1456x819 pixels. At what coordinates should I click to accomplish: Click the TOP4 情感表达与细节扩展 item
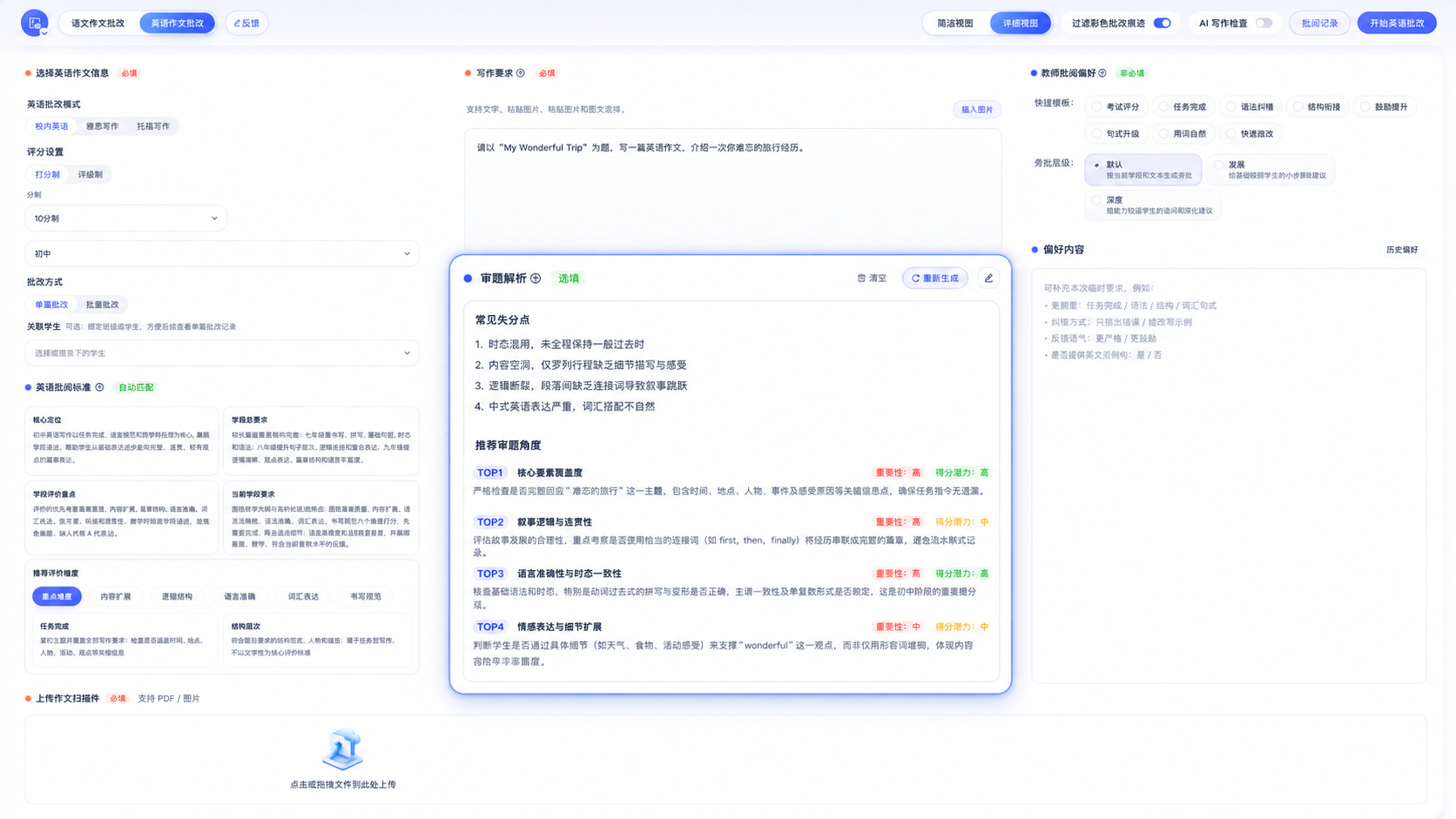point(731,644)
